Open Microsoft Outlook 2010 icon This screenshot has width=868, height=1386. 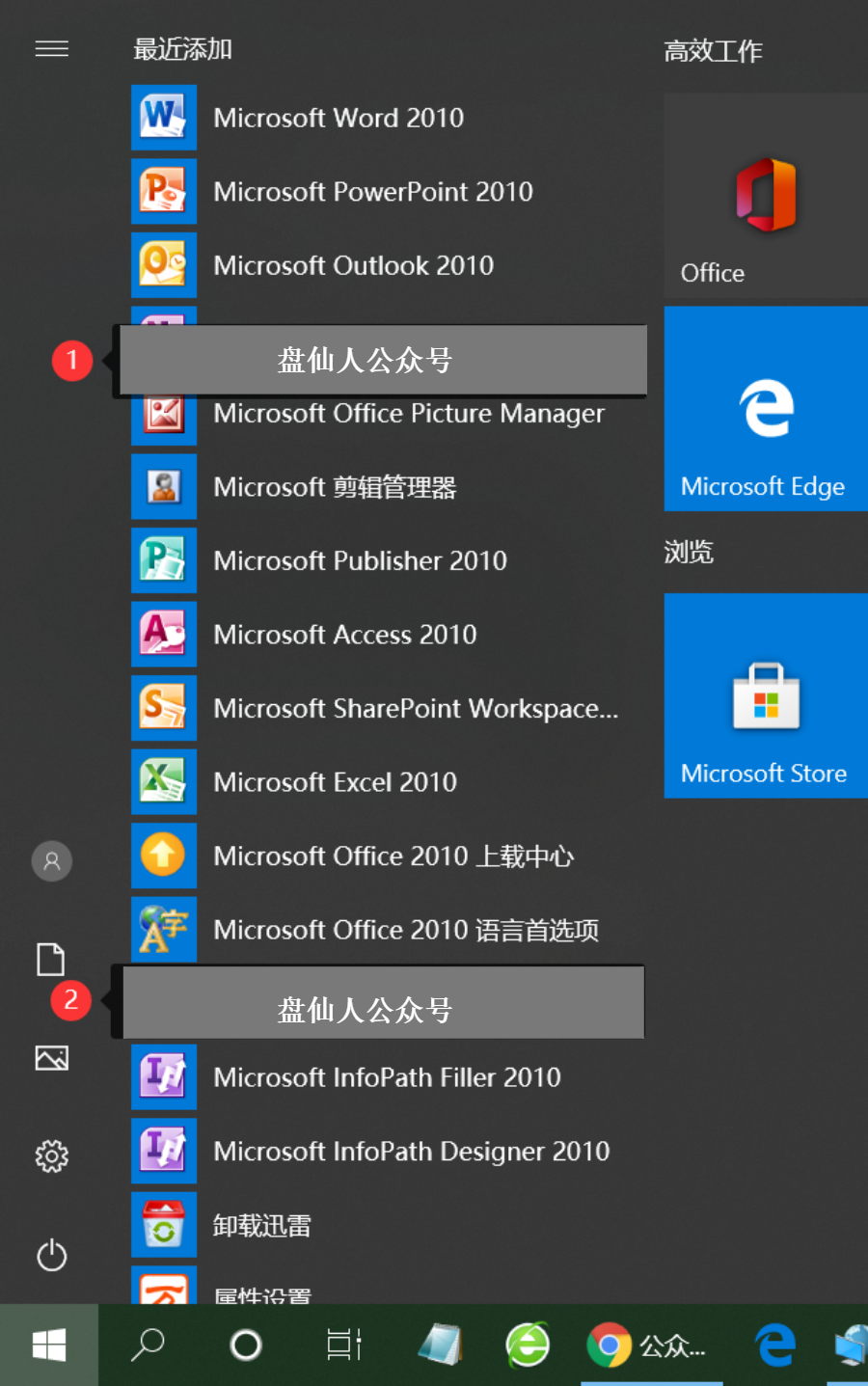164,265
